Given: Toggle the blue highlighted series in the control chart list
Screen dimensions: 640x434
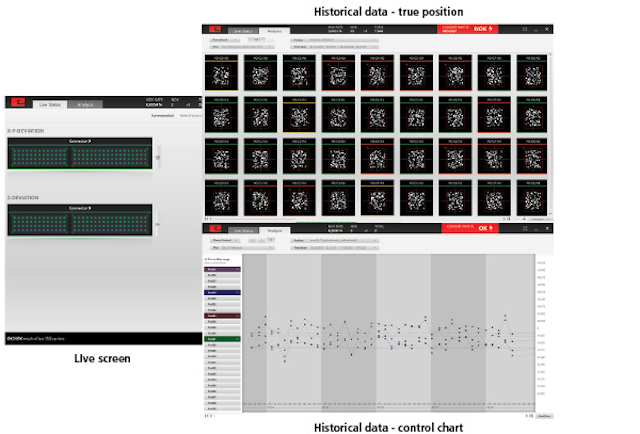Looking at the screenshot, I should coord(222,293).
